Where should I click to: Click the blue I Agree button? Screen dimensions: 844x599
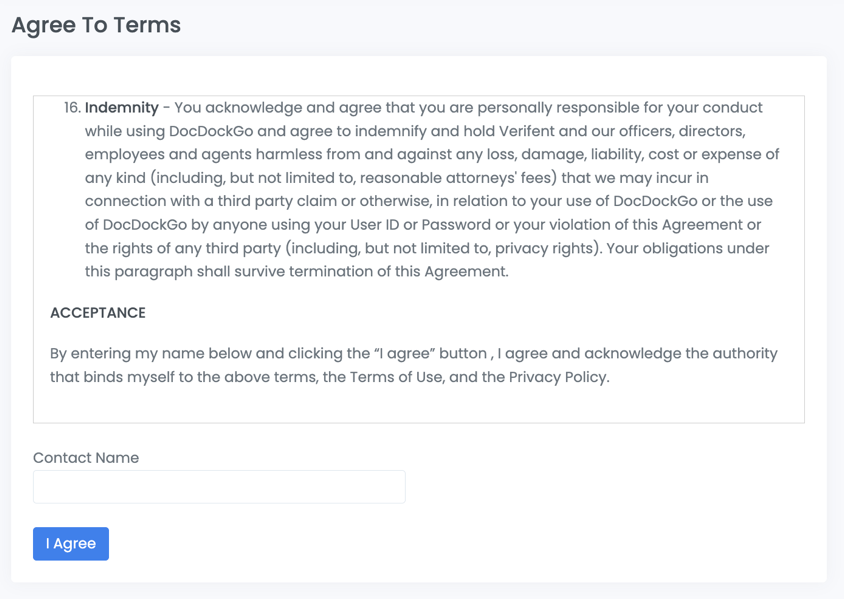71,544
